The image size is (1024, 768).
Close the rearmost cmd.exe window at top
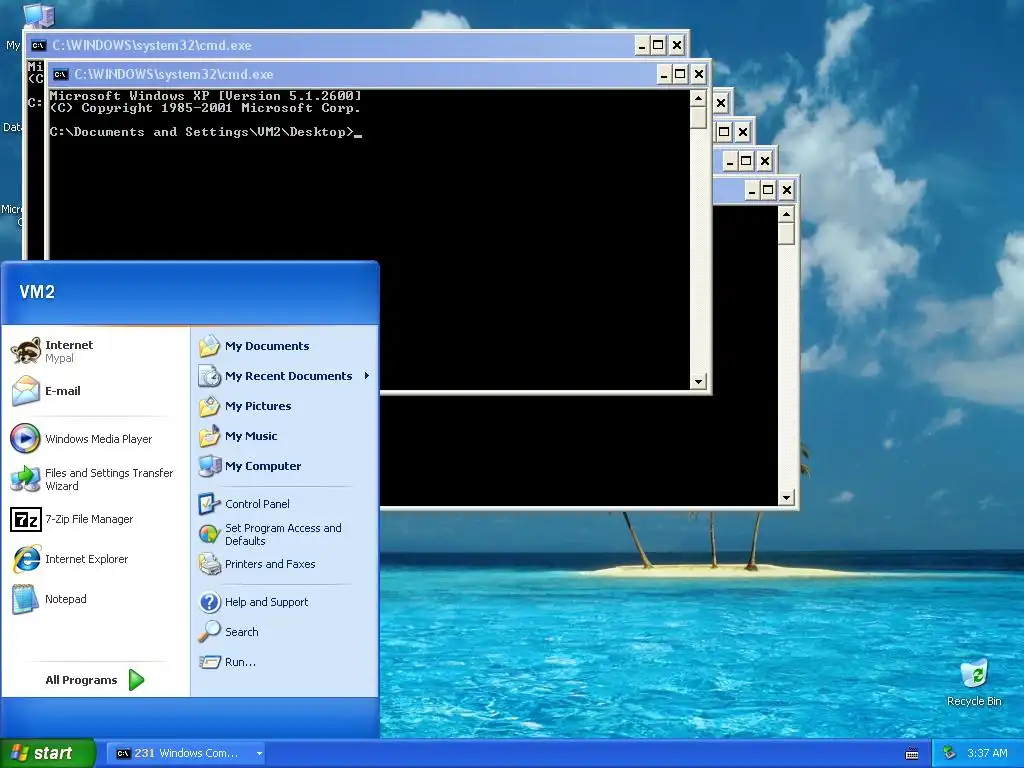(x=677, y=45)
